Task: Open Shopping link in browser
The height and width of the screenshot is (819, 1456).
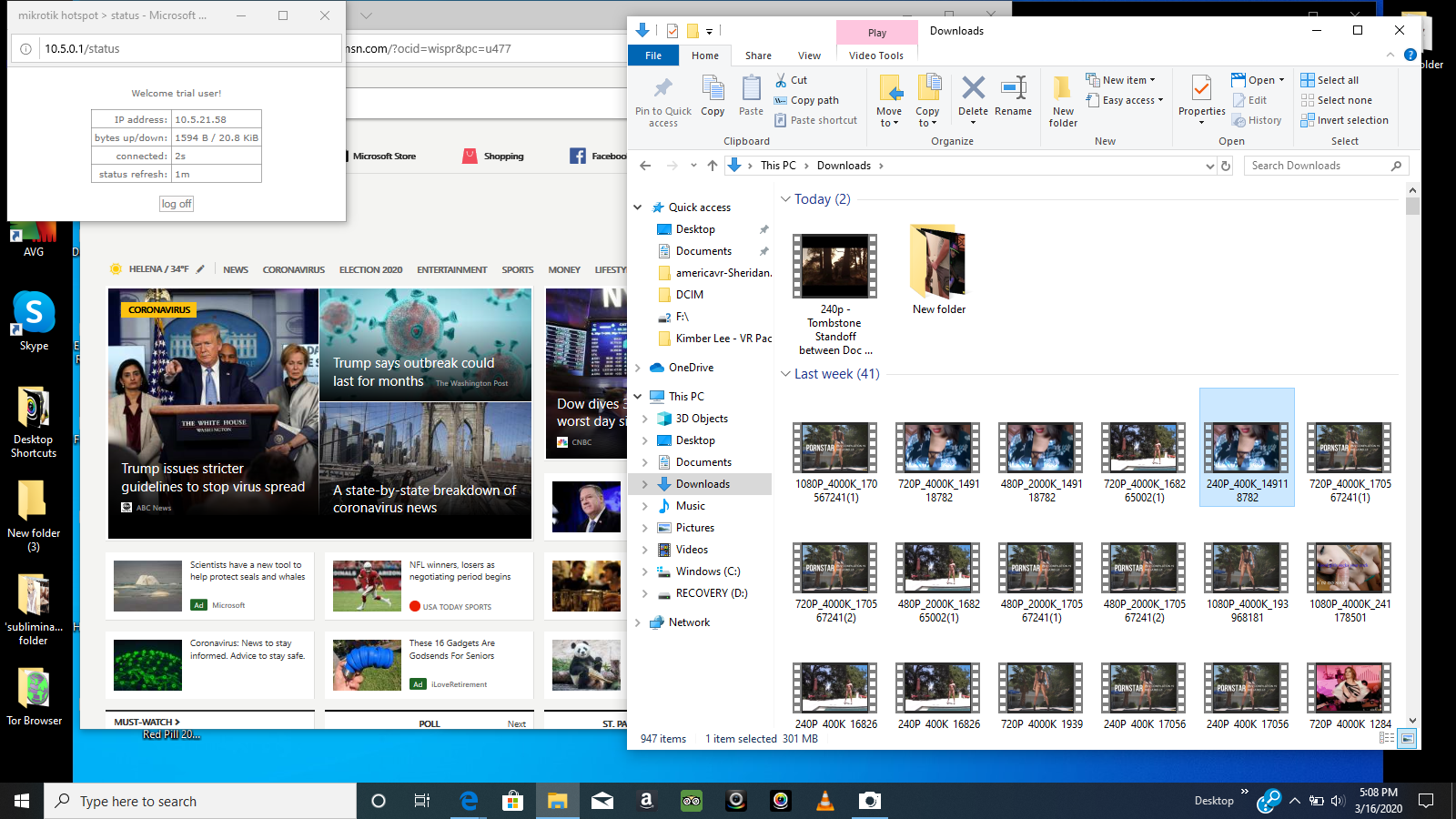Action: coord(493,157)
